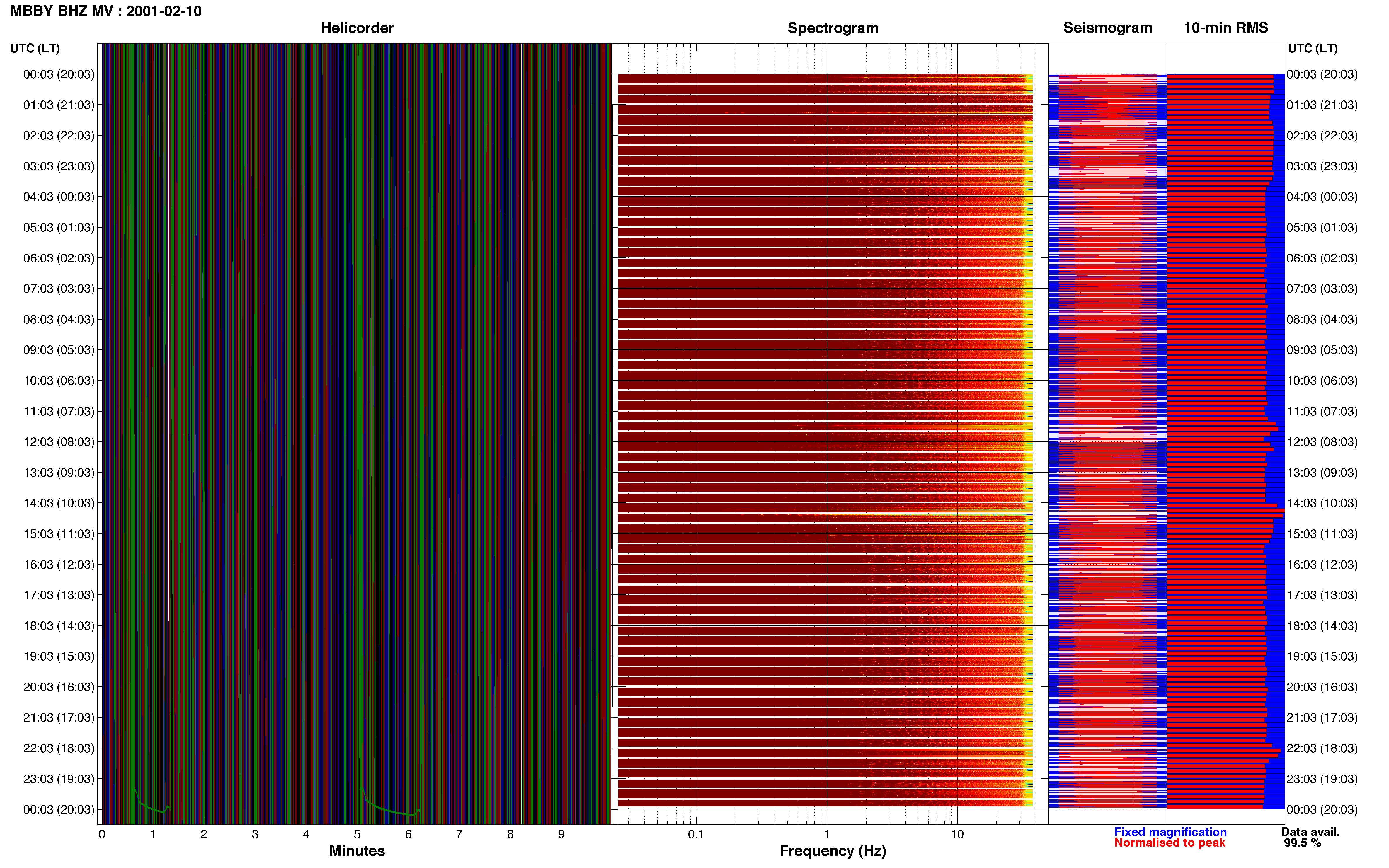Click right time label 23:03 (19:03)
Screen dimensions: 1389x868
[x=1322, y=779]
